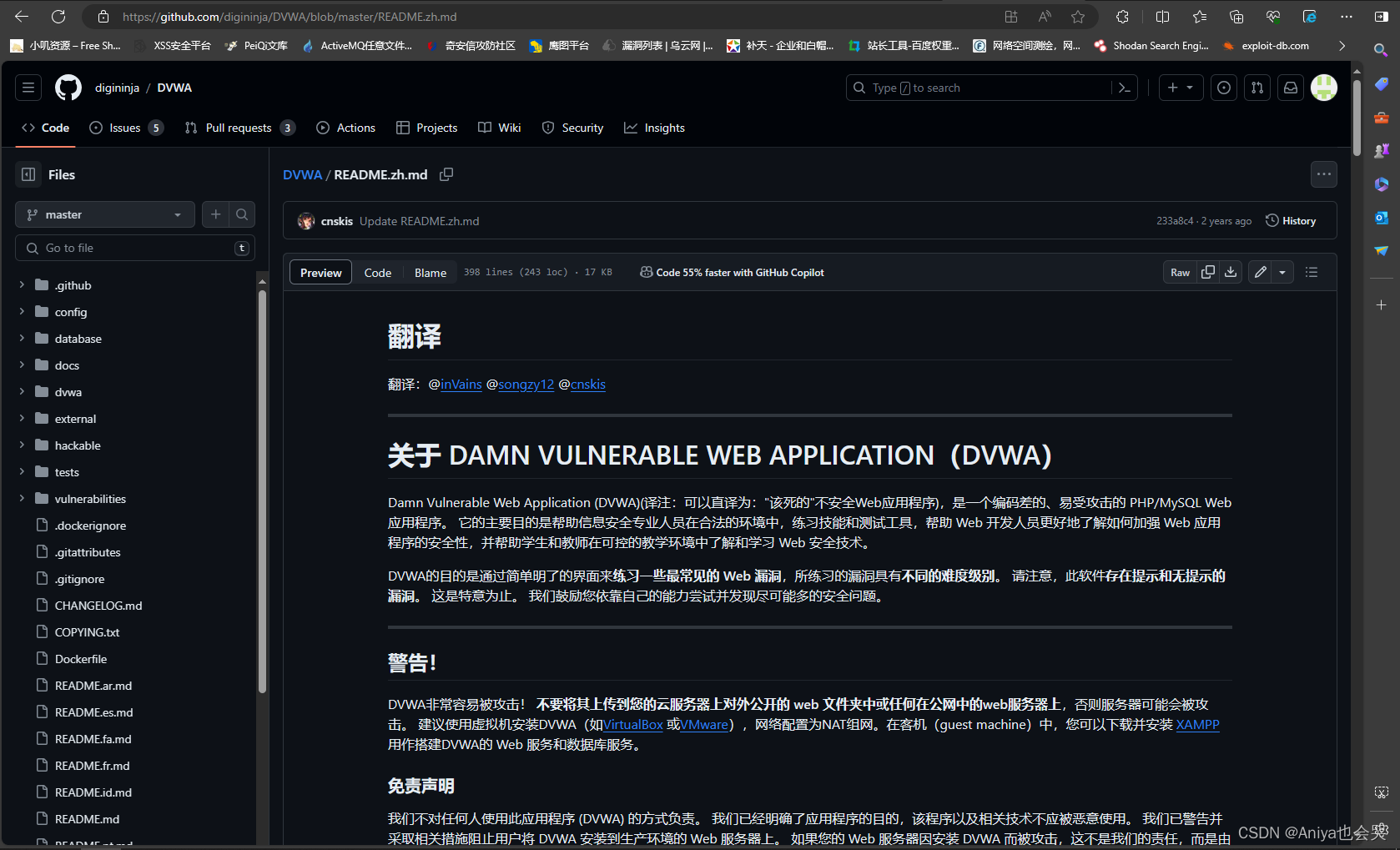Add a file with the plus button
1400x850 pixels.
(x=215, y=214)
